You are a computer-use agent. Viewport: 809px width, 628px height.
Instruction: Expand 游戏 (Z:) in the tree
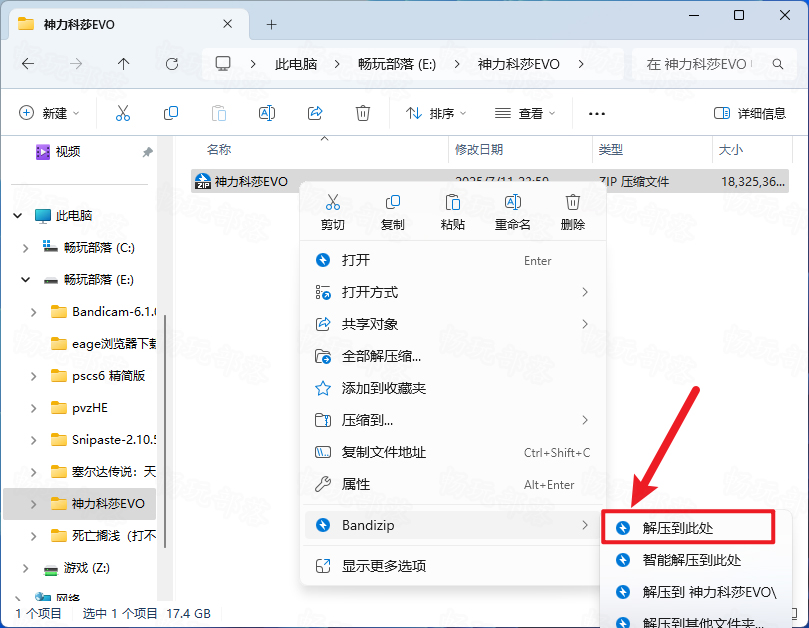[x=26, y=568]
